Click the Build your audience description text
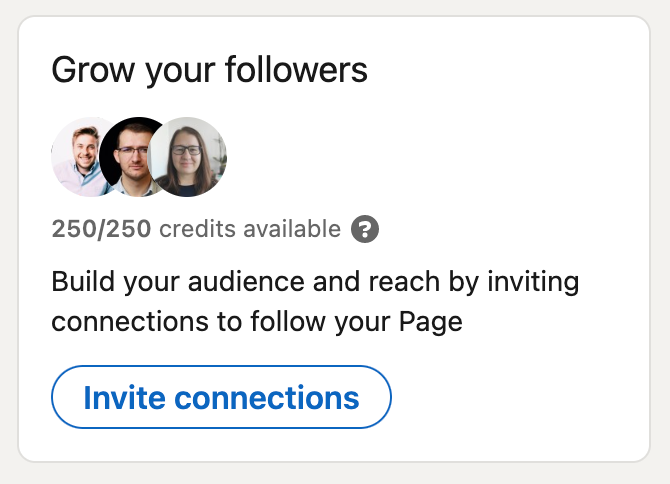This screenshot has width=670, height=484. point(315,302)
